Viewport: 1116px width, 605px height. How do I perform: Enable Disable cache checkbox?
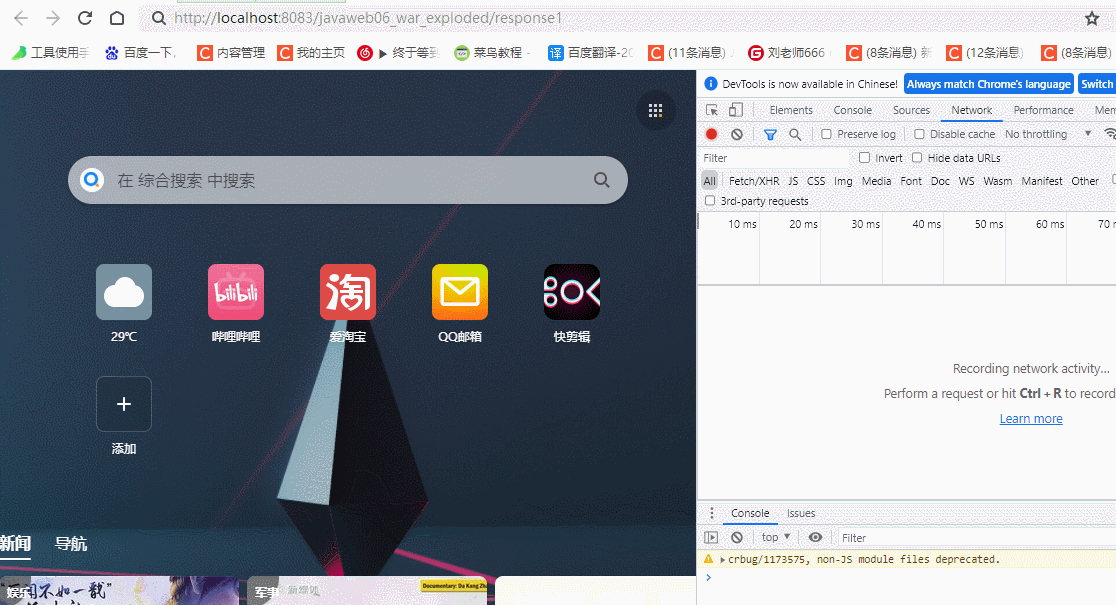[920, 134]
